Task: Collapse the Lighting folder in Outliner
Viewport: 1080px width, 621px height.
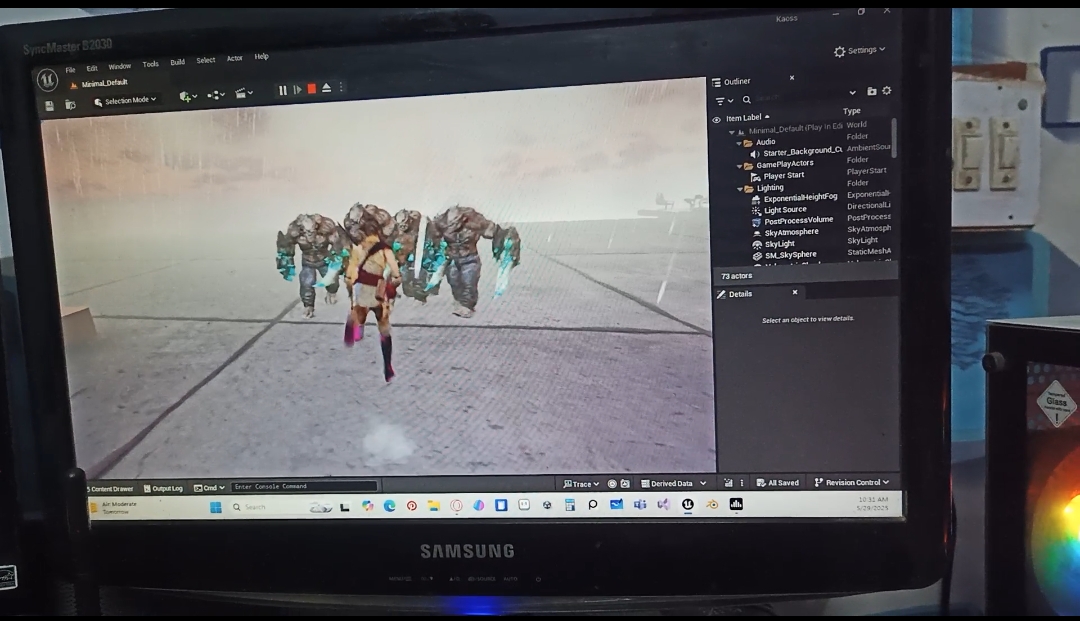Action: 739,188
